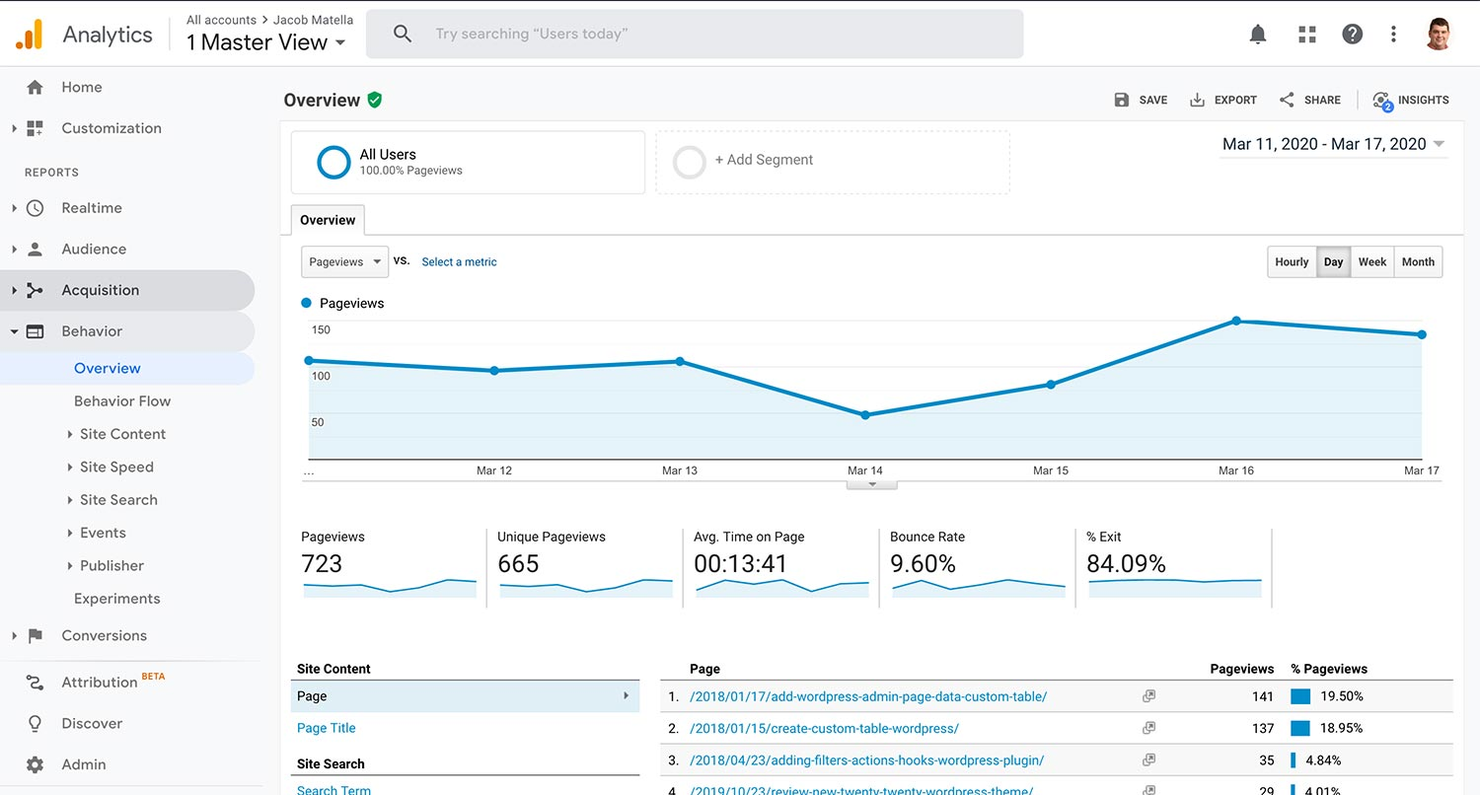Switch the chart granularity to Week

[1372, 261]
